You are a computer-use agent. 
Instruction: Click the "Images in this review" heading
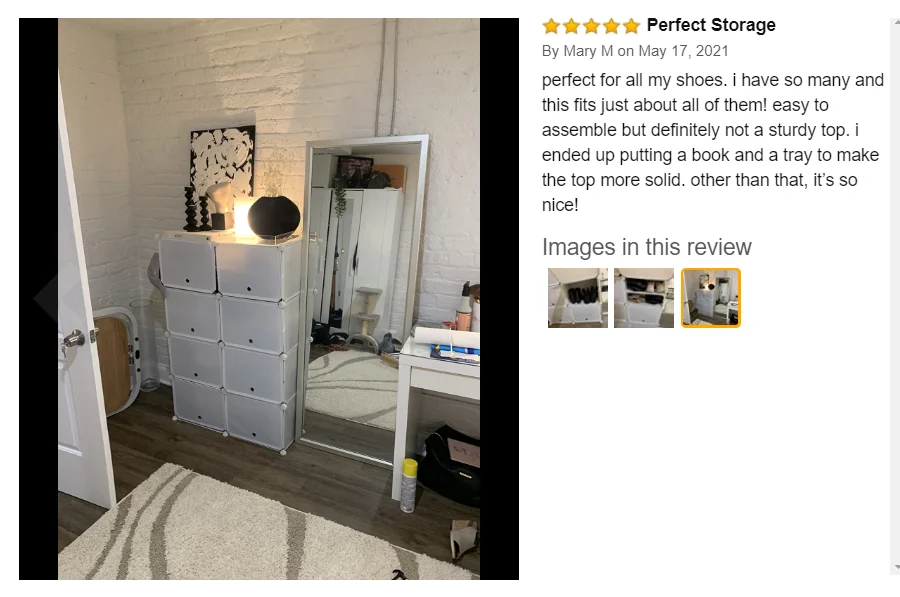(x=646, y=247)
